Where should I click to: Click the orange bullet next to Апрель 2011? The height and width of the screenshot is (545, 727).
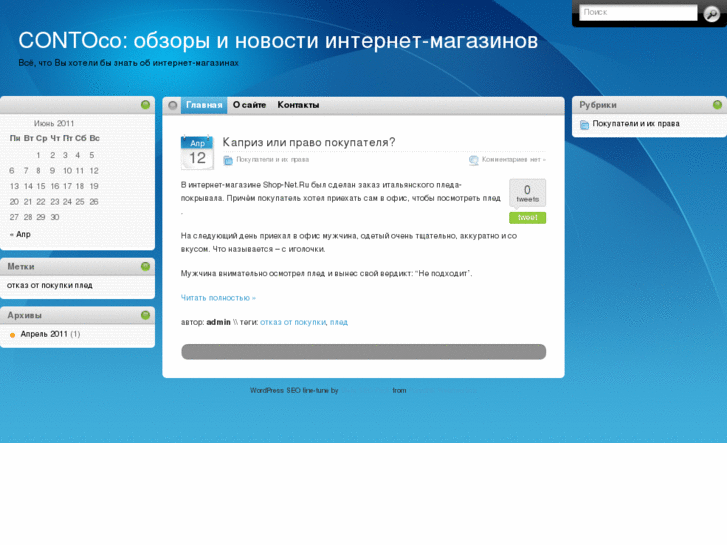pos(13,334)
